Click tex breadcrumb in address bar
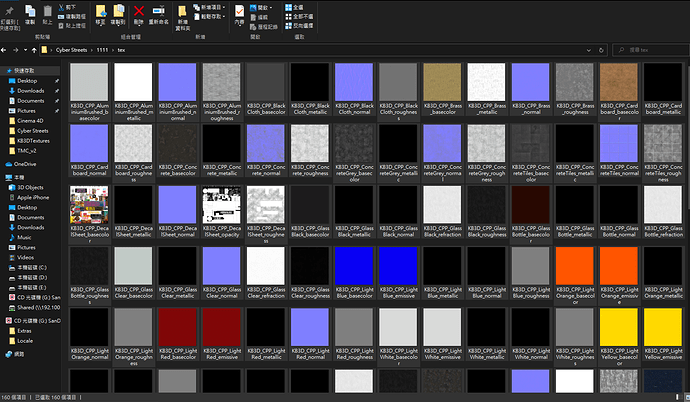690x402 pixels. click(121, 50)
